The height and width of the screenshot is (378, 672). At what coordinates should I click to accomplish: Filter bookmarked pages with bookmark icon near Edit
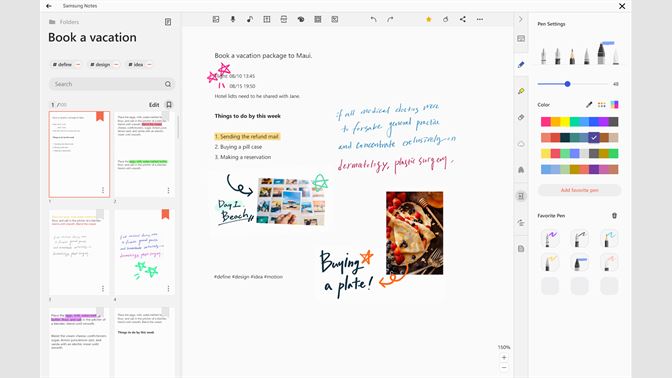click(x=169, y=105)
